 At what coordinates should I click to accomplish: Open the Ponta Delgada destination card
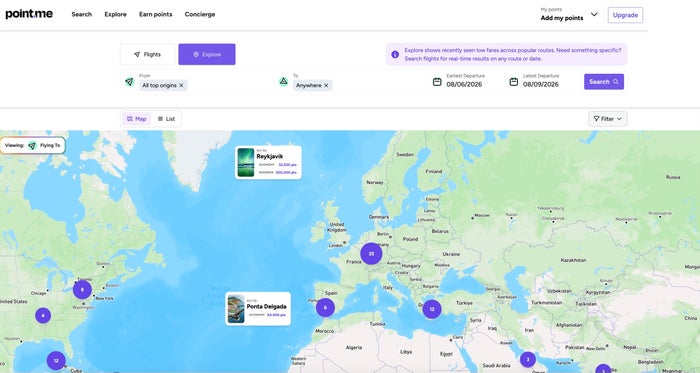[x=258, y=309]
